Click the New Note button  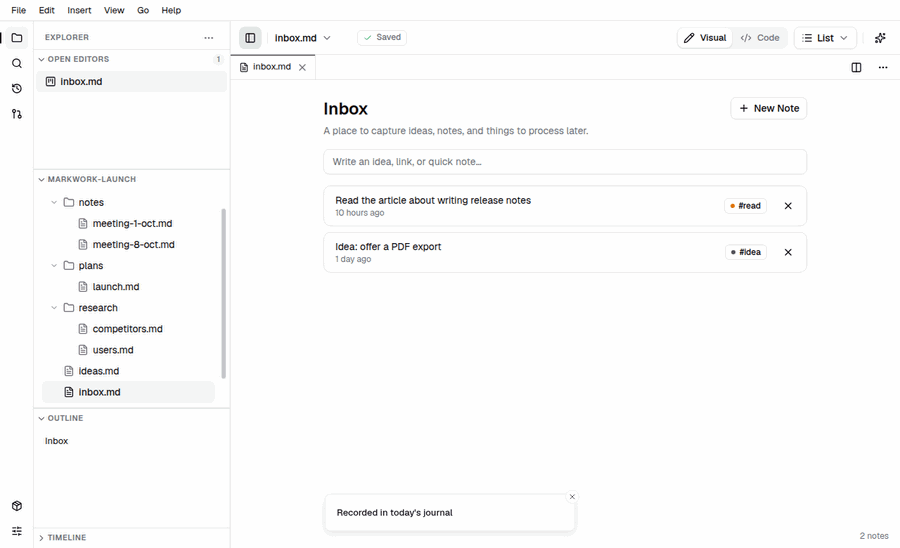click(x=769, y=108)
